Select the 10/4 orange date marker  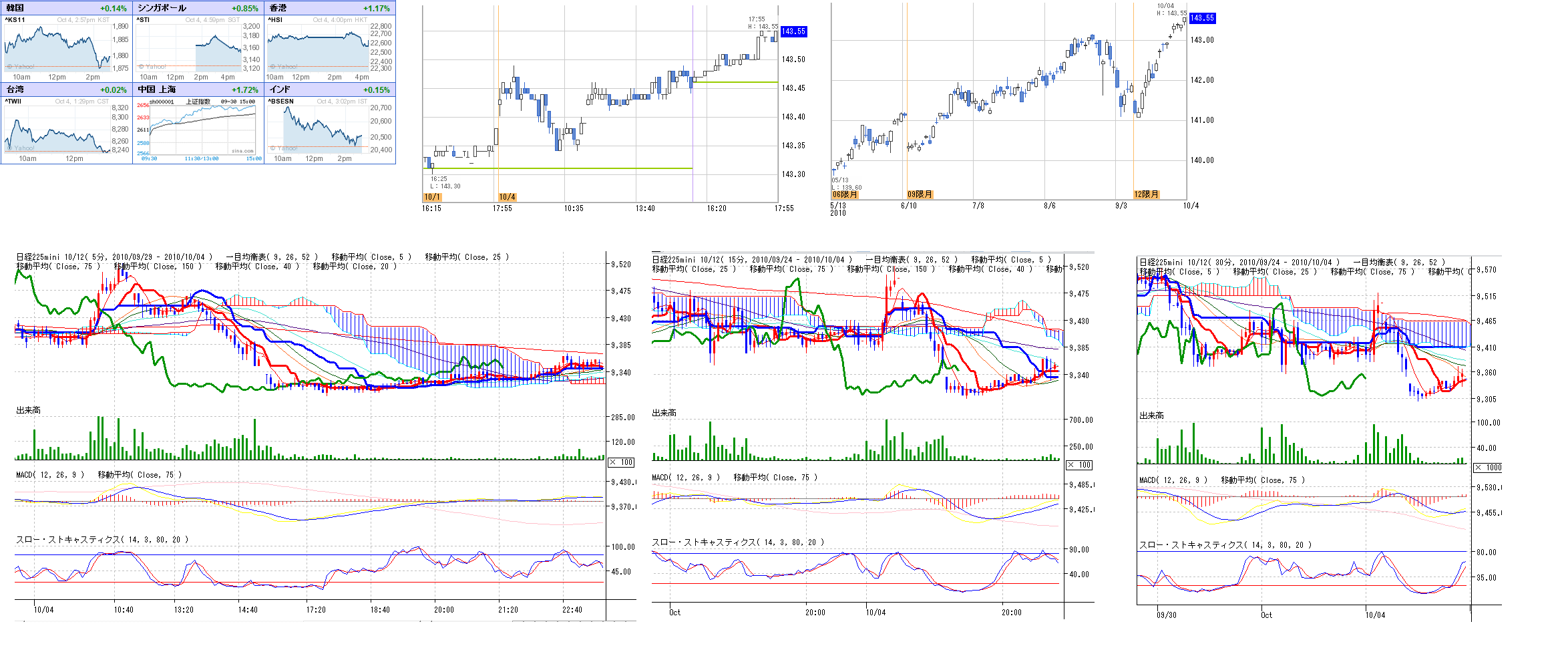click(507, 197)
